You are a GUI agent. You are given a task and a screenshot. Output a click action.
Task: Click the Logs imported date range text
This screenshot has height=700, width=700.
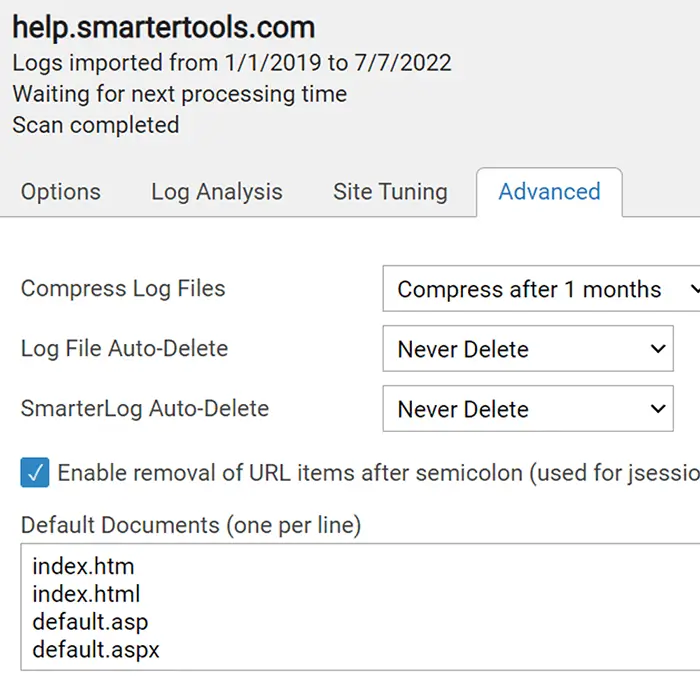pyautogui.click(x=232, y=62)
